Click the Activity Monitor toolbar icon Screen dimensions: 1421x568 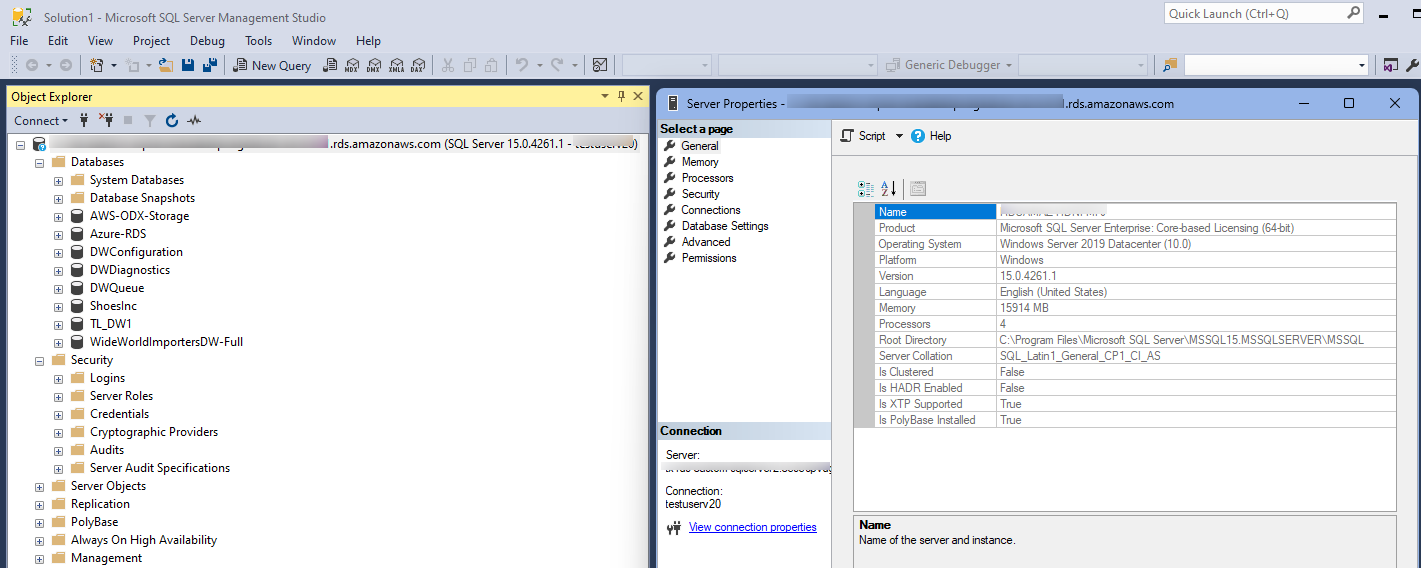[600, 65]
